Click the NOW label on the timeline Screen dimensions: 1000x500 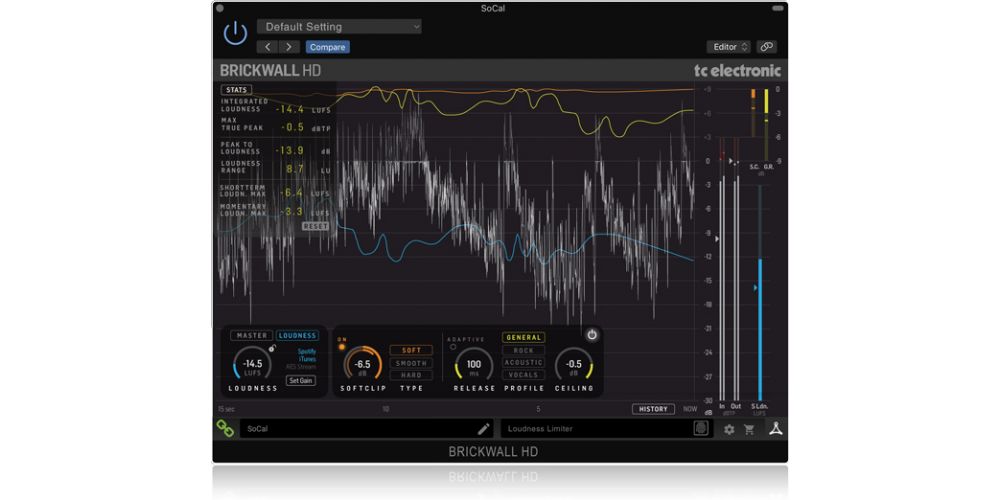pyautogui.click(x=690, y=409)
